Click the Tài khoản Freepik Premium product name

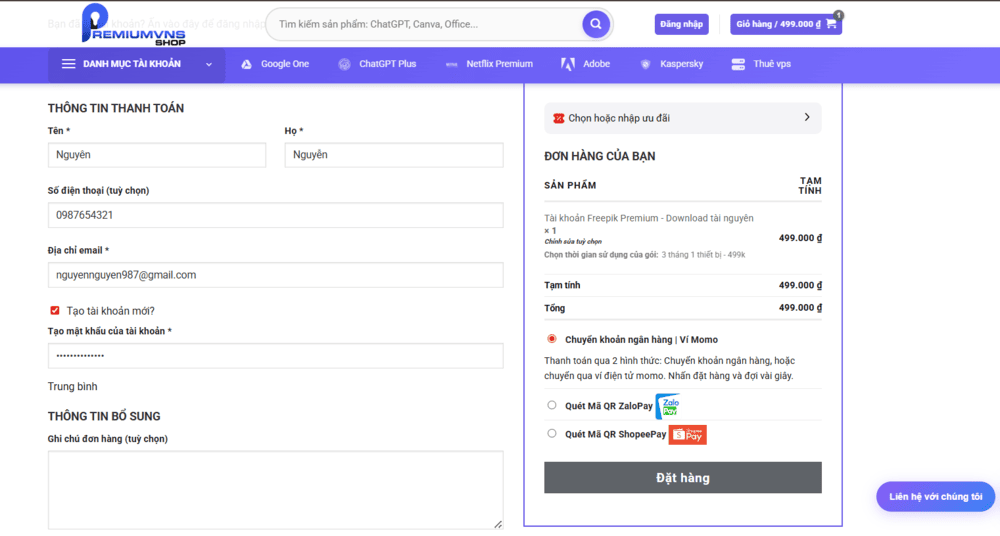click(649, 218)
